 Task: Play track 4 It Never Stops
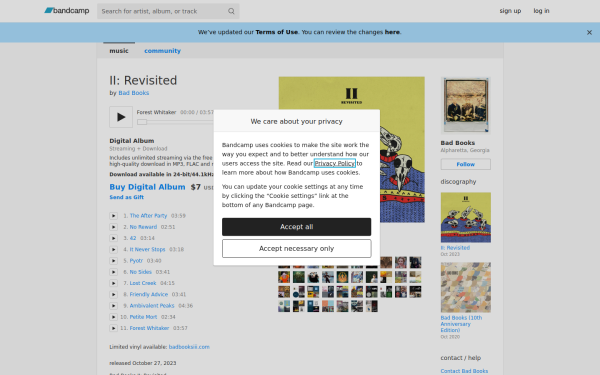113,249
